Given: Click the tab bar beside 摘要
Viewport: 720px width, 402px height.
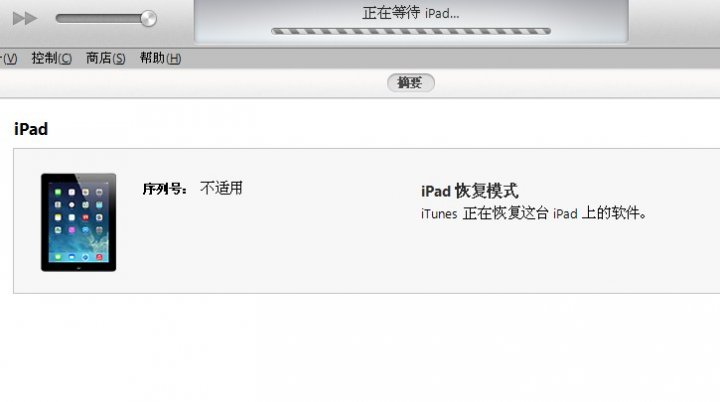Looking at the screenshot, I should 184,83.
